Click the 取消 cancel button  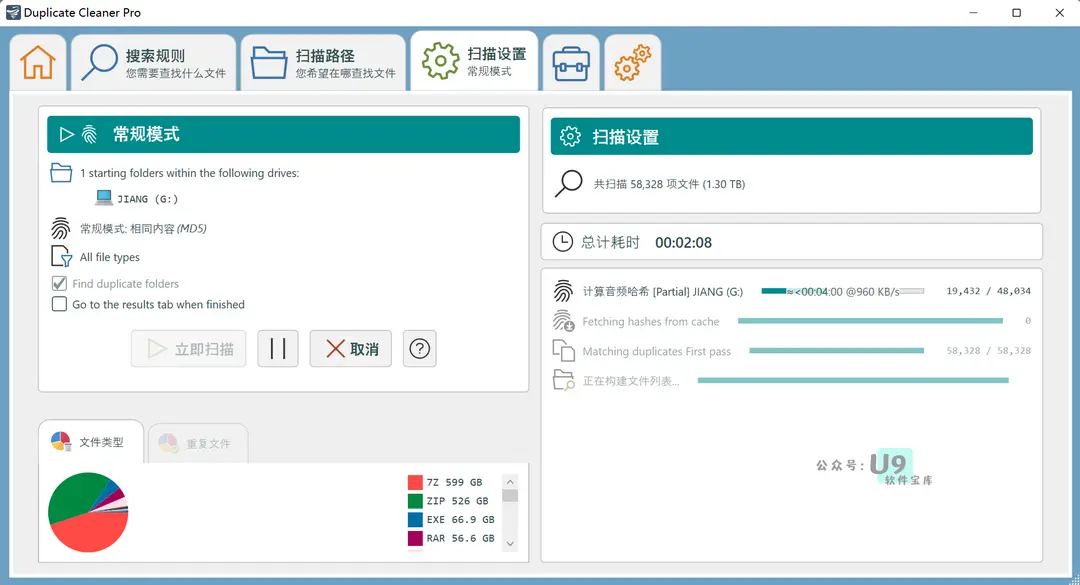[x=350, y=348]
